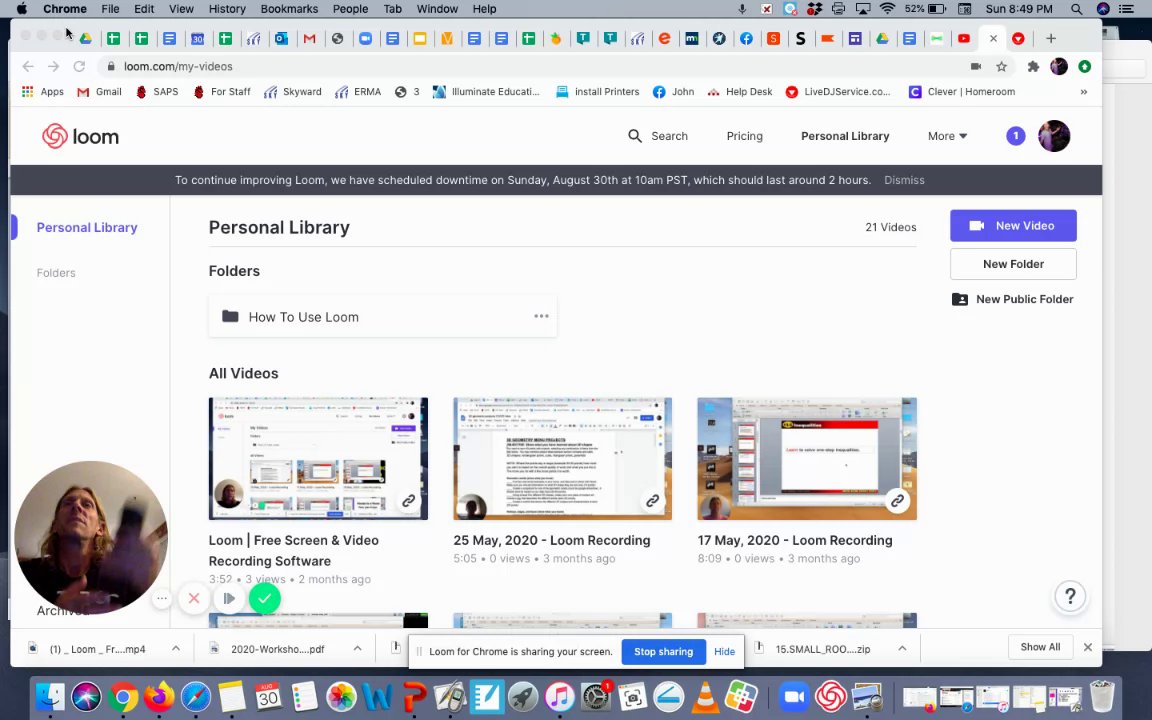Open the notifications badge showing 1
The width and height of the screenshot is (1152, 720).
(1015, 136)
